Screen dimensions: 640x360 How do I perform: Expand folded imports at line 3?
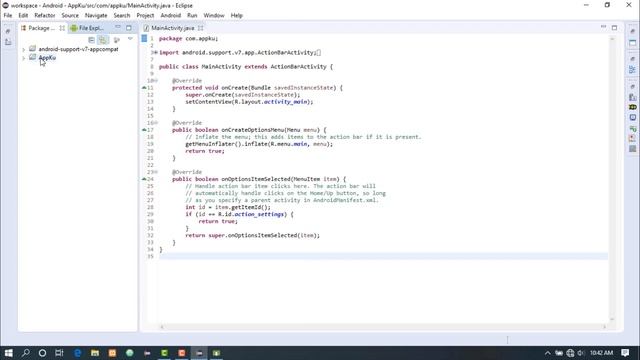coord(156,53)
